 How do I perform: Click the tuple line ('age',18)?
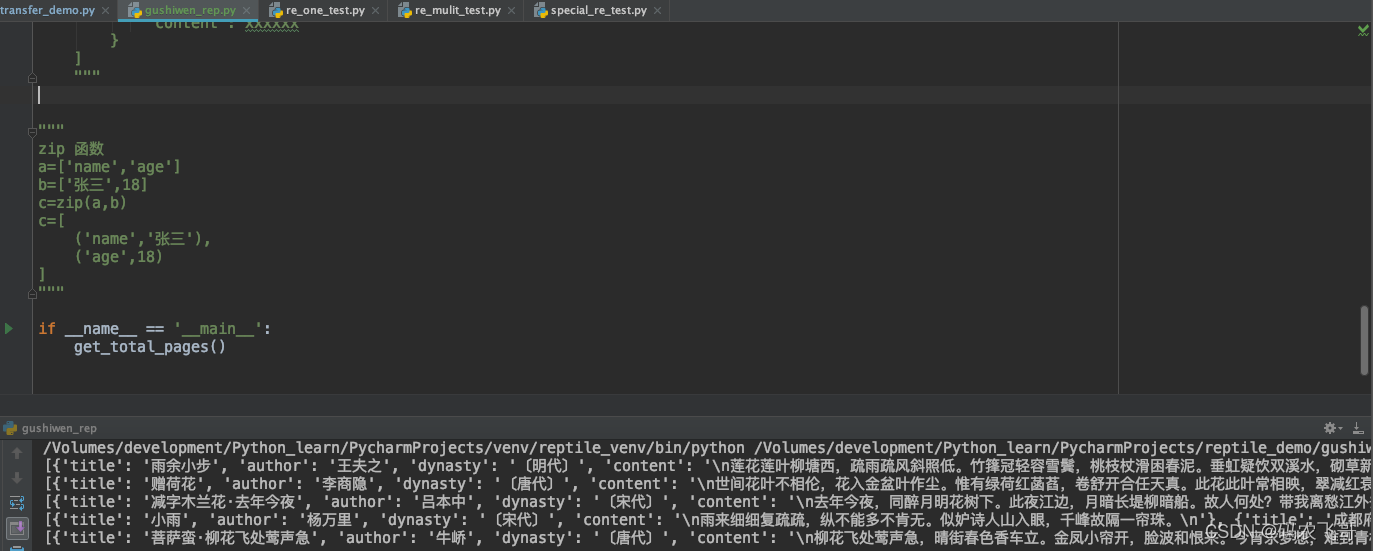tap(118, 257)
